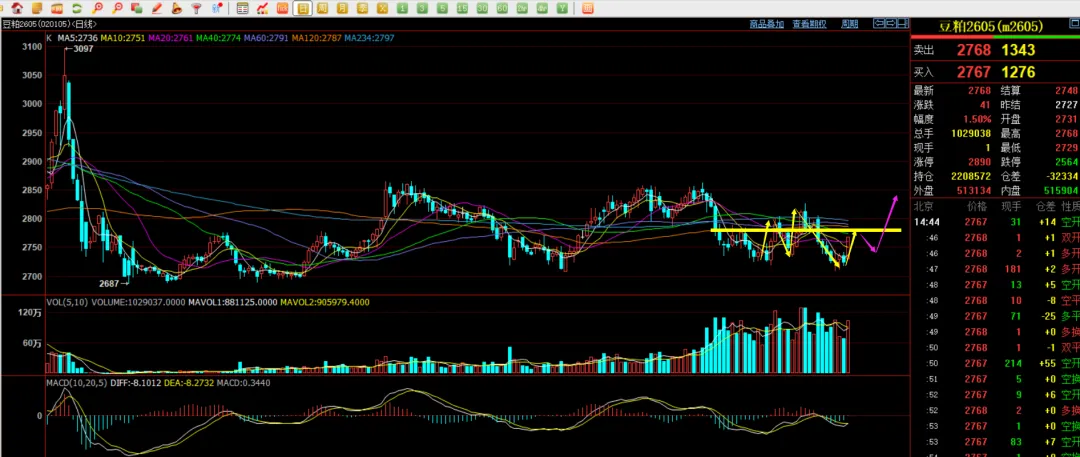Click sell volume 1343
The width and height of the screenshot is (1080, 457).
coord(1018,50)
